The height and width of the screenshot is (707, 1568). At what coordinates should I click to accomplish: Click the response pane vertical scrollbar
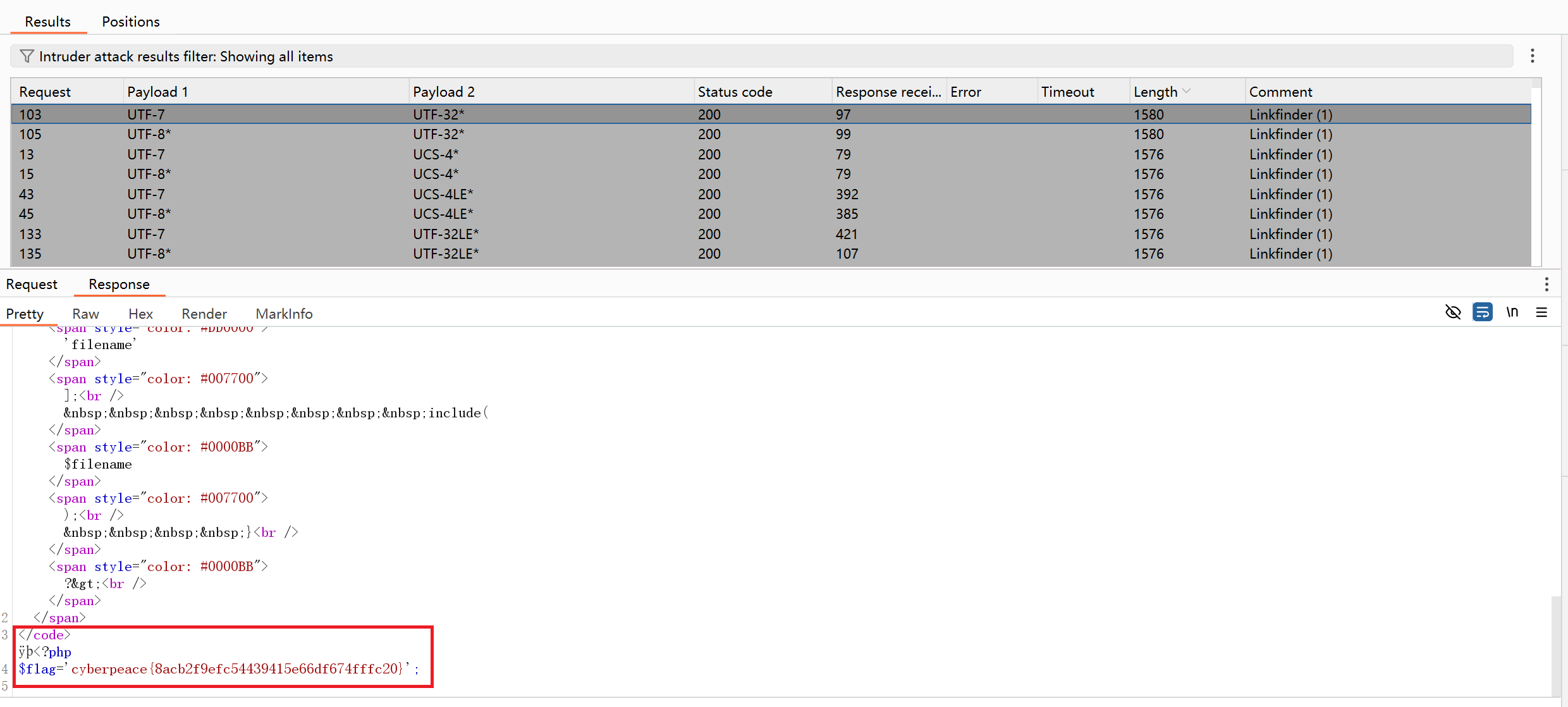click(x=1556, y=645)
